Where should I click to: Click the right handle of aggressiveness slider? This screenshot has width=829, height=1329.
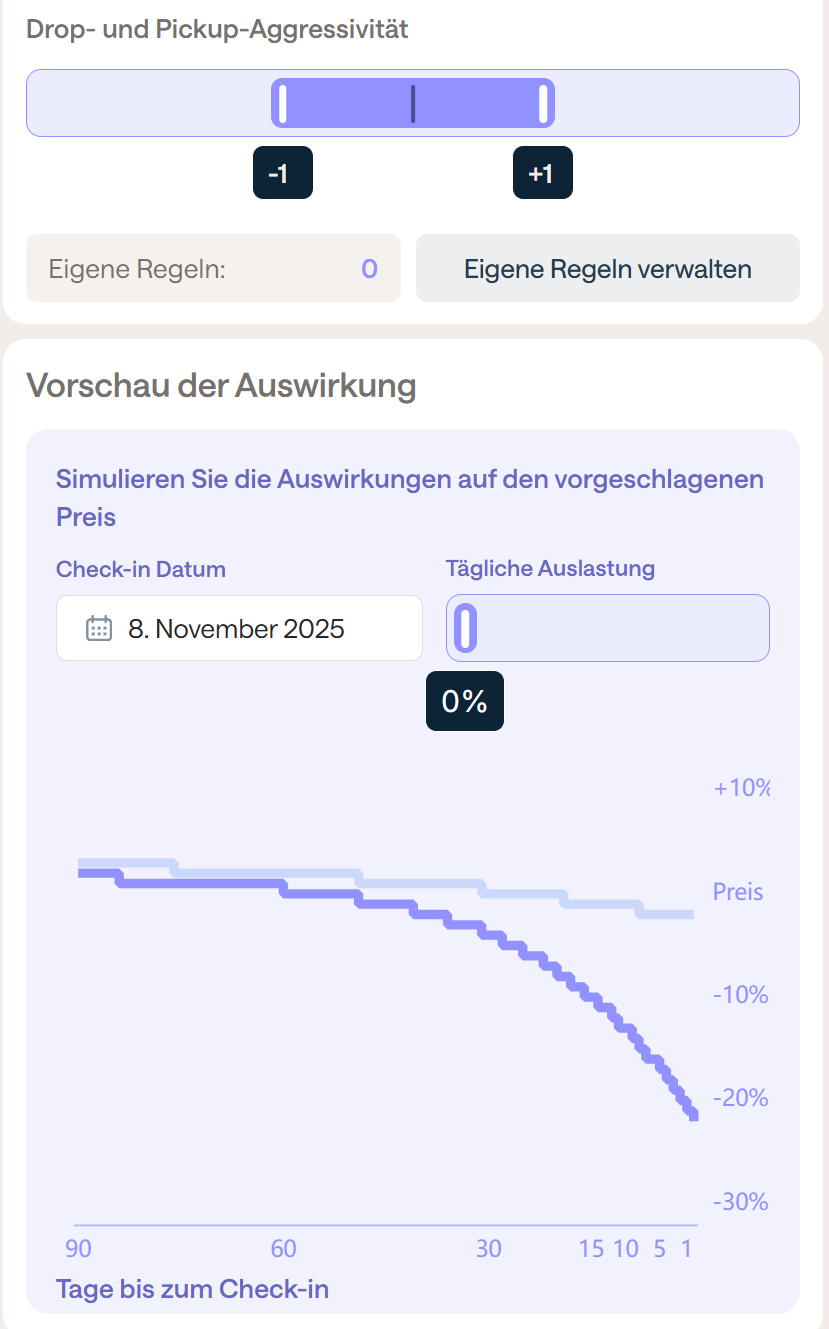click(543, 103)
